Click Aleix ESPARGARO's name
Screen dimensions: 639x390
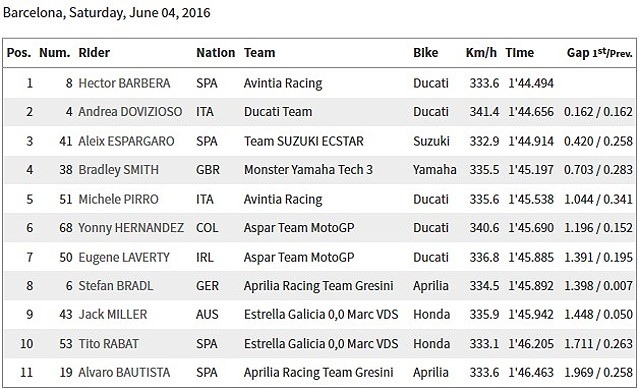point(126,141)
